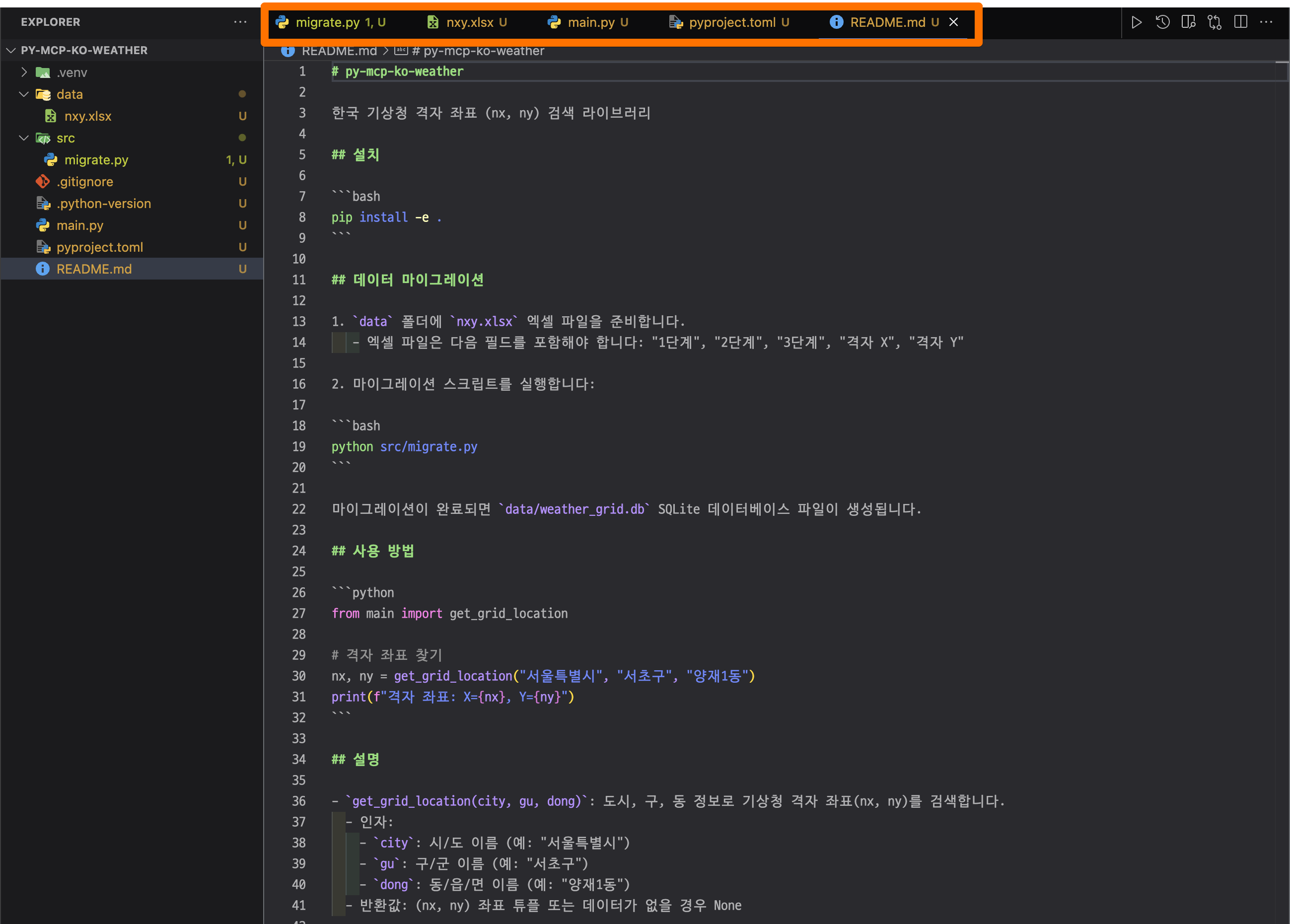
Task: Open Explorer section actions via ellipsis
Action: 240,22
